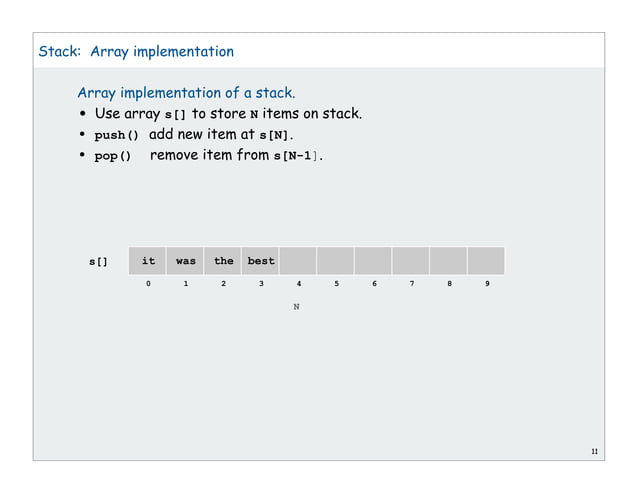Select the empty array cell above index 6
The height and width of the screenshot is (493, 638).
374,261
